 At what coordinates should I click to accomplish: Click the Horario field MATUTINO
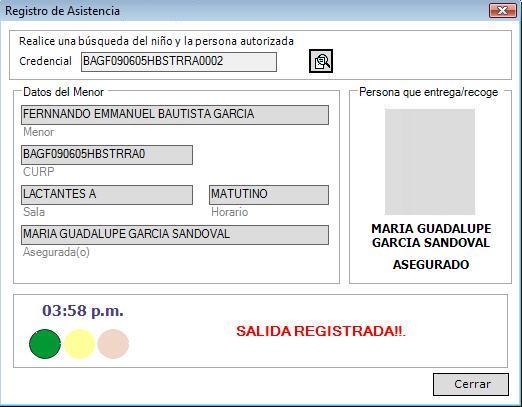coord(269,195)
